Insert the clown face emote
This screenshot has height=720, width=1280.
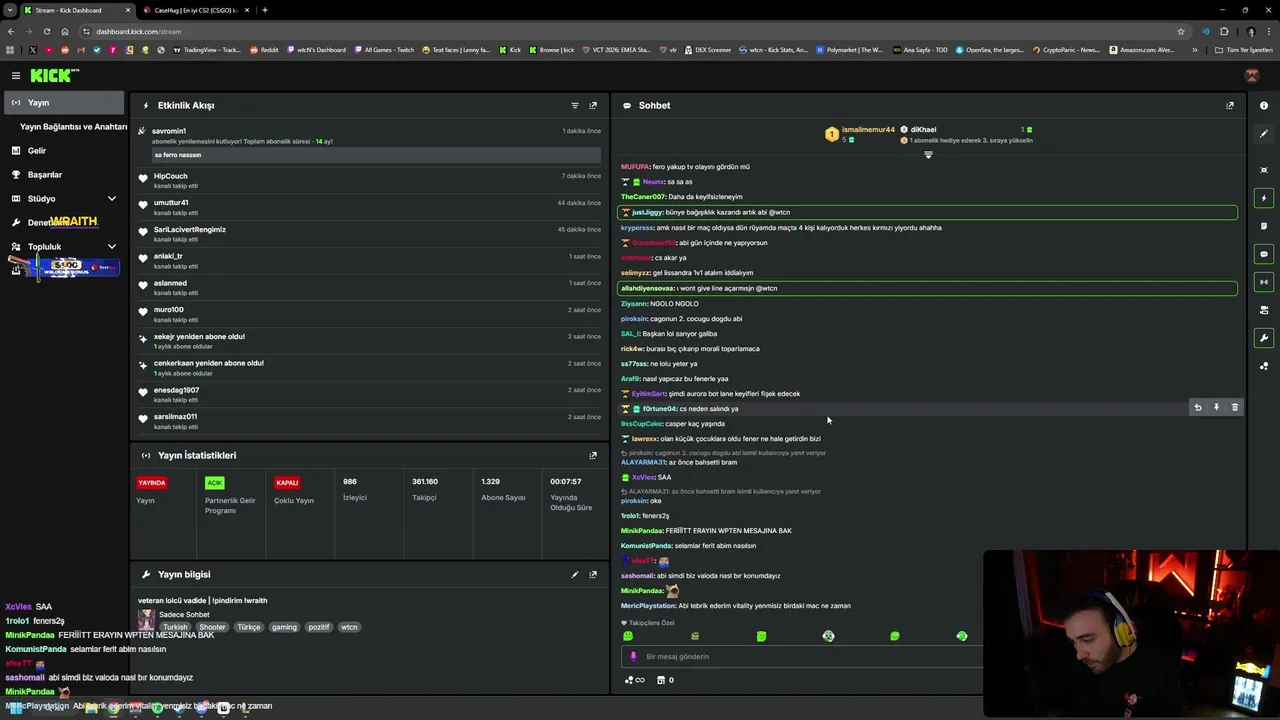click(828, 636)
